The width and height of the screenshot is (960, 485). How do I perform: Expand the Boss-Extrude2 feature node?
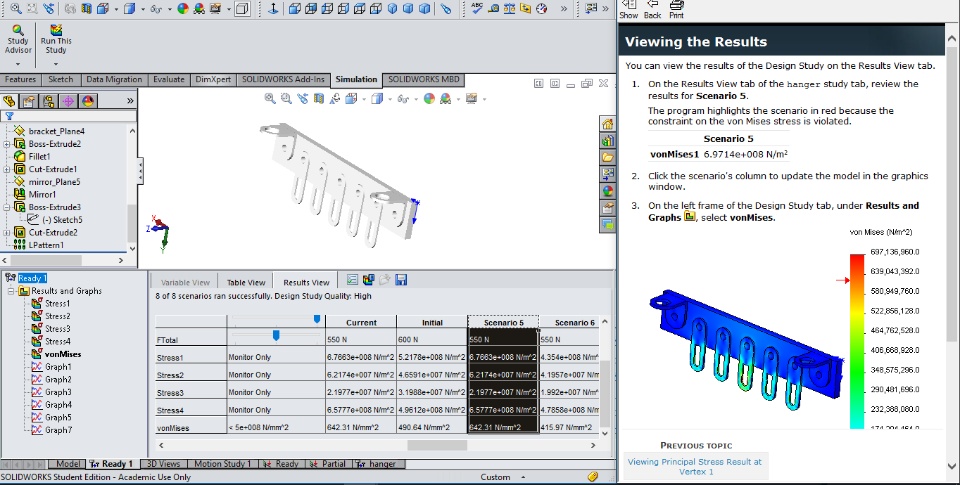click(7, 144)
